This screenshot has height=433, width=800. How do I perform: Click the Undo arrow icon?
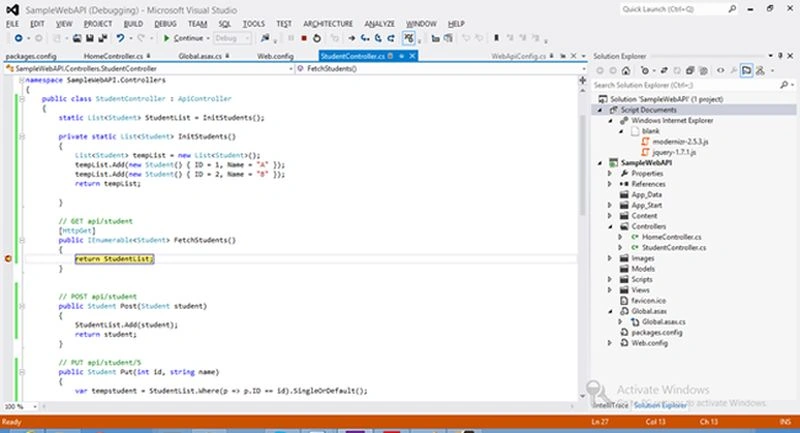click(120, 38)
